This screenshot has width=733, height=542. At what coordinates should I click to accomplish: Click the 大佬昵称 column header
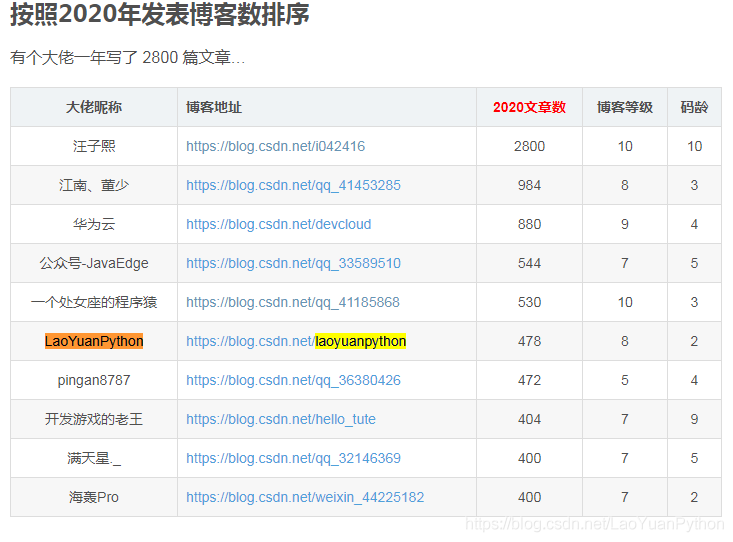(x=94, y=107)
